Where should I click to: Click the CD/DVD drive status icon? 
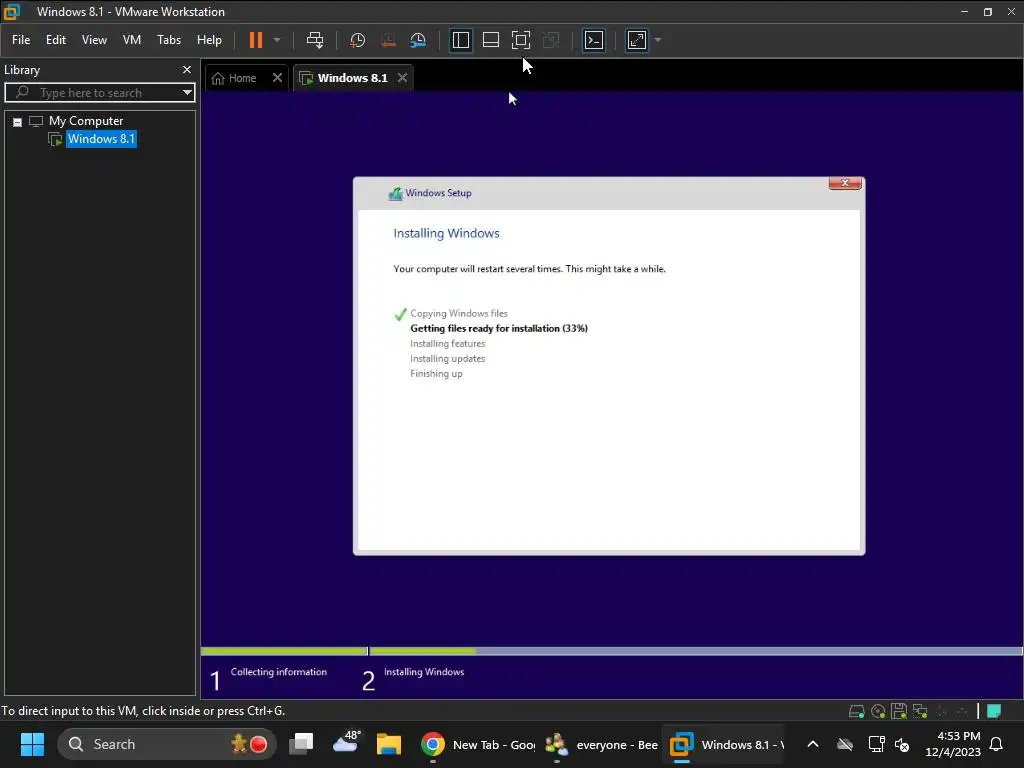point(878,711)
